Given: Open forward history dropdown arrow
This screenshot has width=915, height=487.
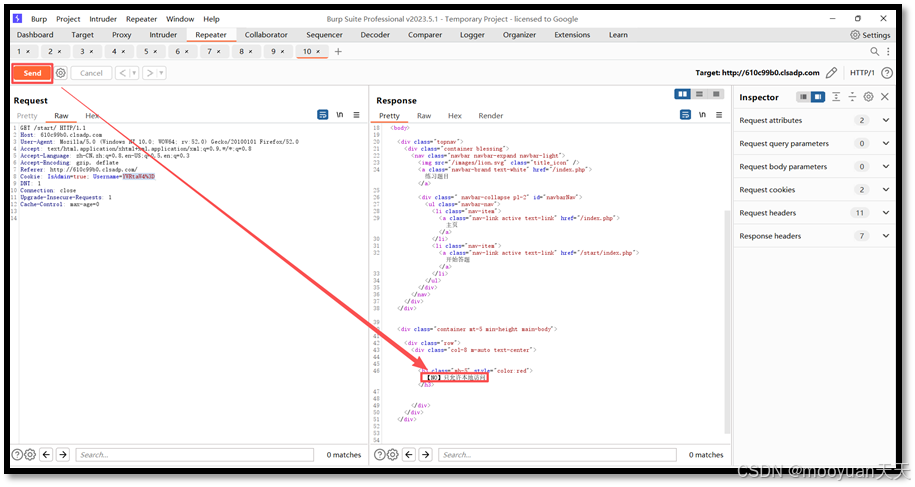Looking at the screenshot, I should coord(162,73).
